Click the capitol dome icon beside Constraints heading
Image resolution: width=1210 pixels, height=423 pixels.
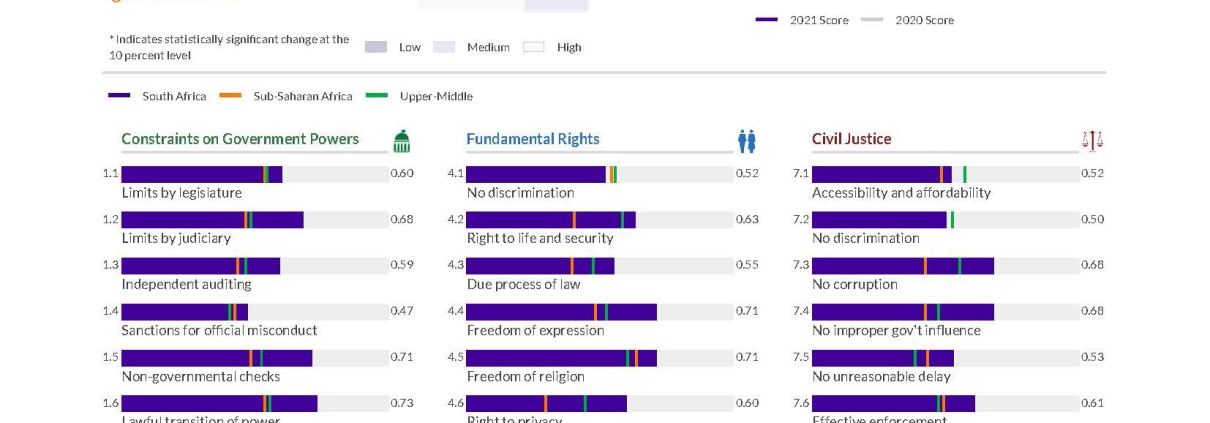coord(402,140)
